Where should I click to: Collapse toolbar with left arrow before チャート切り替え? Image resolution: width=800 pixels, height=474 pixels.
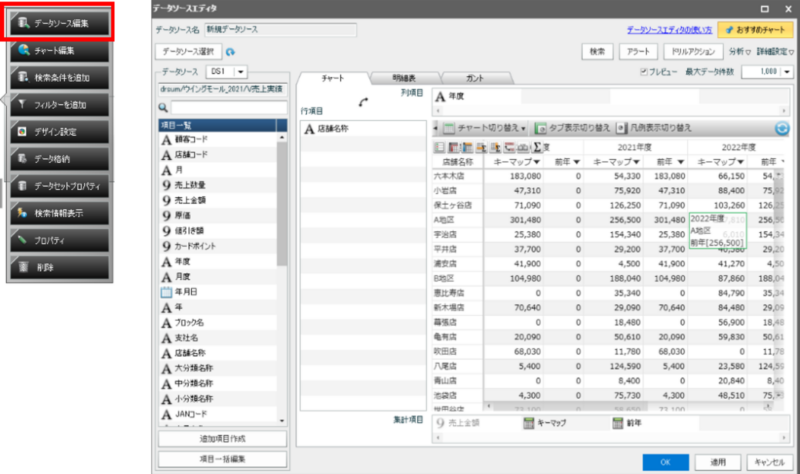(x=435, y=128)
